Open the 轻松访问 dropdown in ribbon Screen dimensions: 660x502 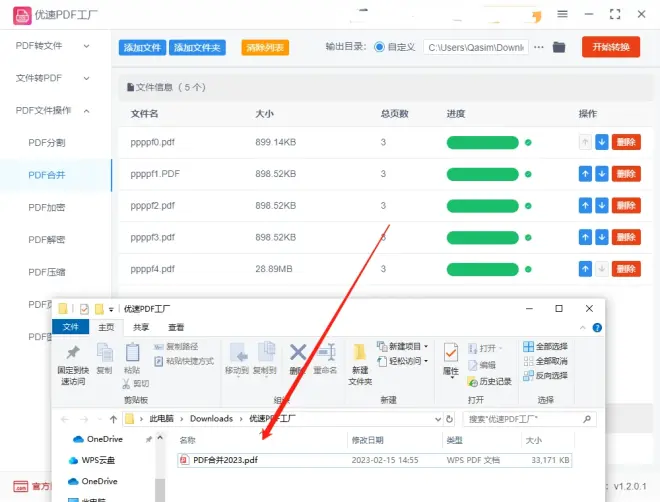click(x=426, y=361)
